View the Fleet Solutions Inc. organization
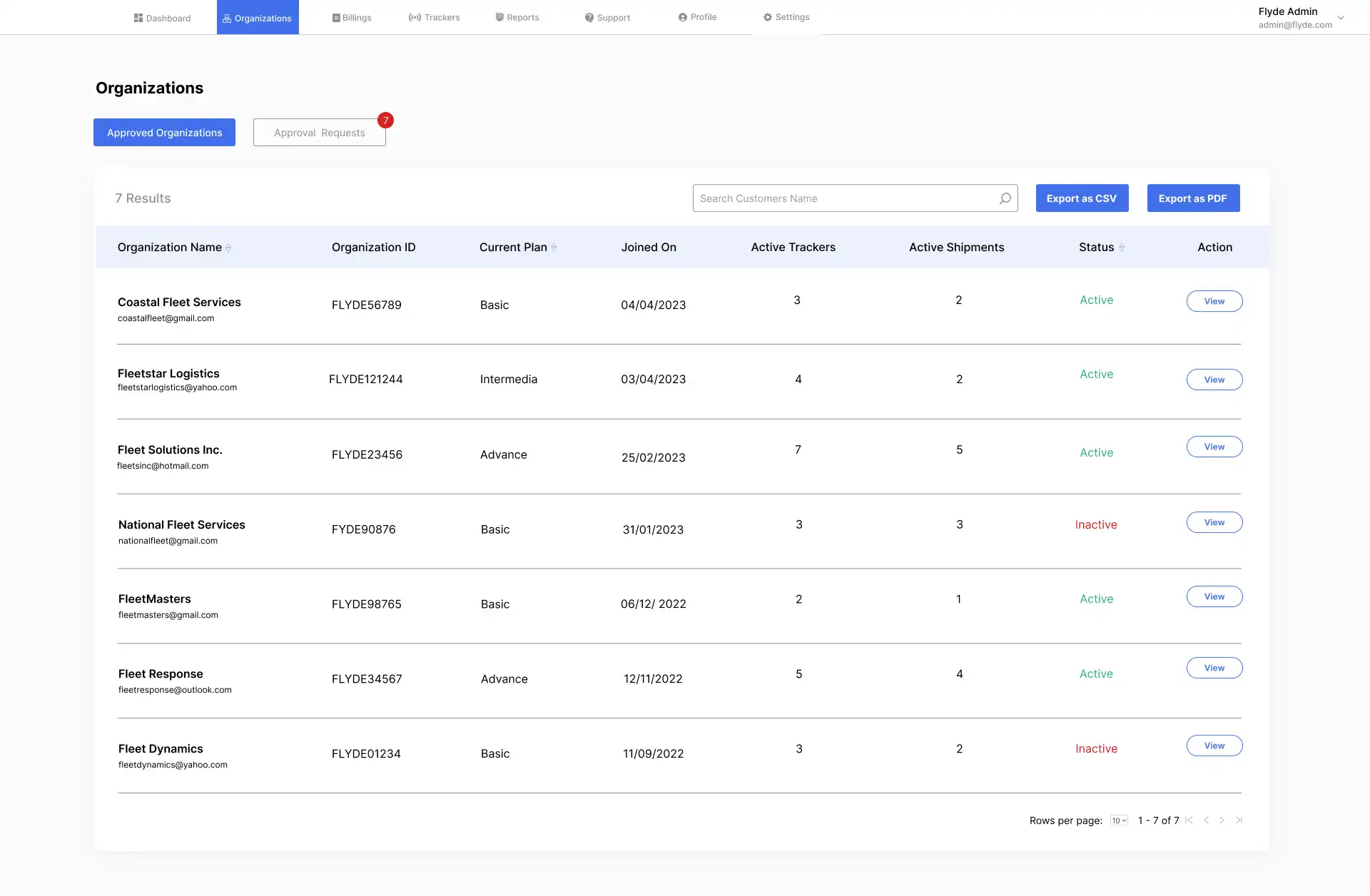Screen dimensions: 1370x896 click(x=1214, y=447)
